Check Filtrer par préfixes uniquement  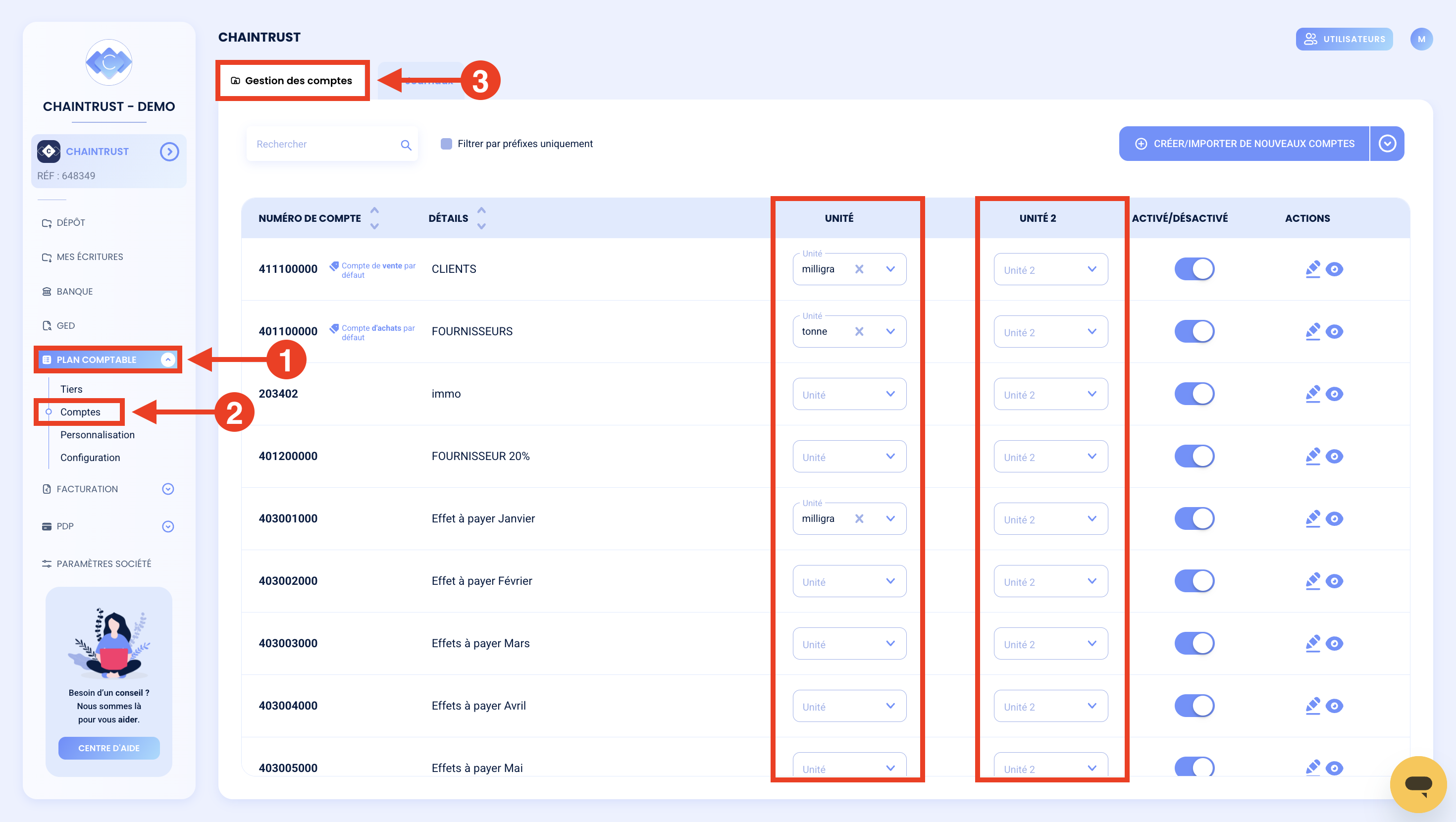point(446,144)
